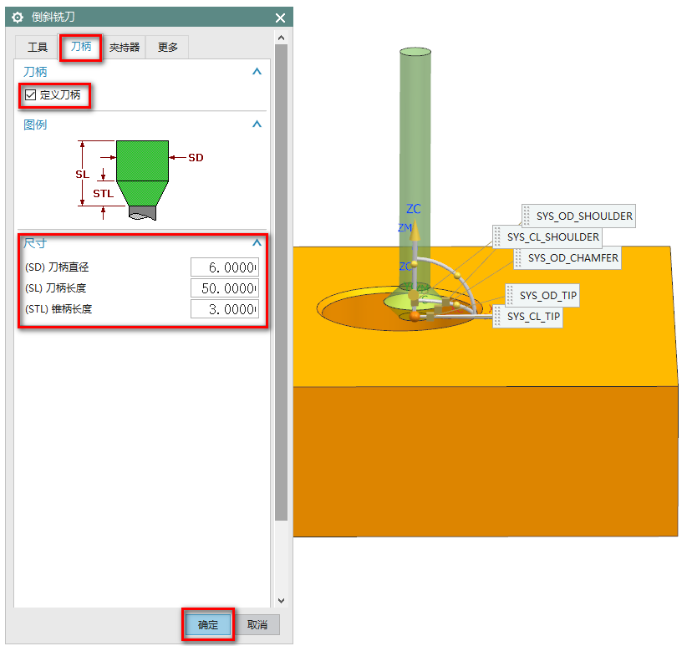The width and height of the screenshot is (698, 649).
Task: Collapse the 刀柄 section
Action: click(257, 72)
